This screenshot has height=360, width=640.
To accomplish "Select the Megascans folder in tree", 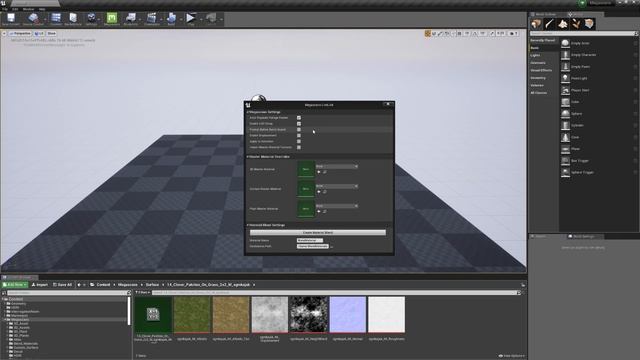I will [20, 320].
